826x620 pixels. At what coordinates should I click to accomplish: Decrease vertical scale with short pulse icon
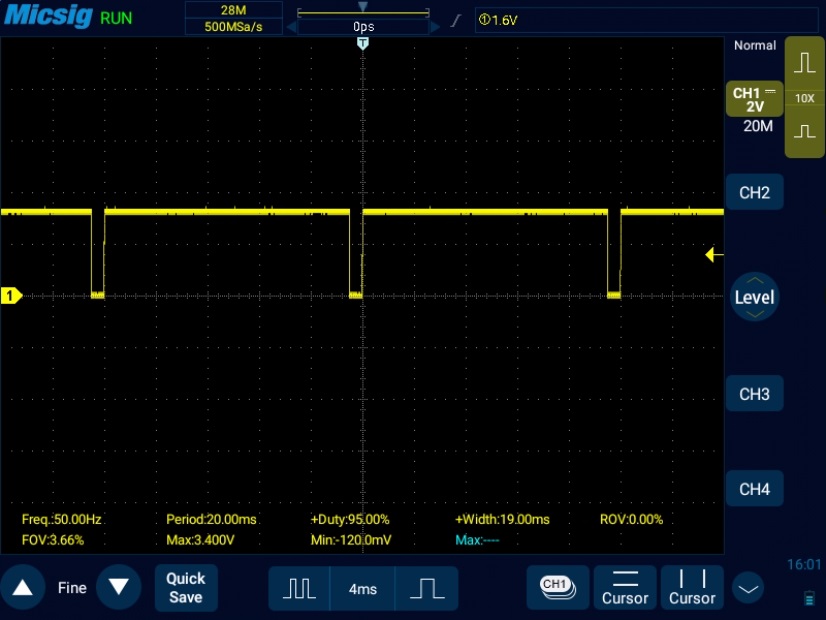tap(804, 132)
